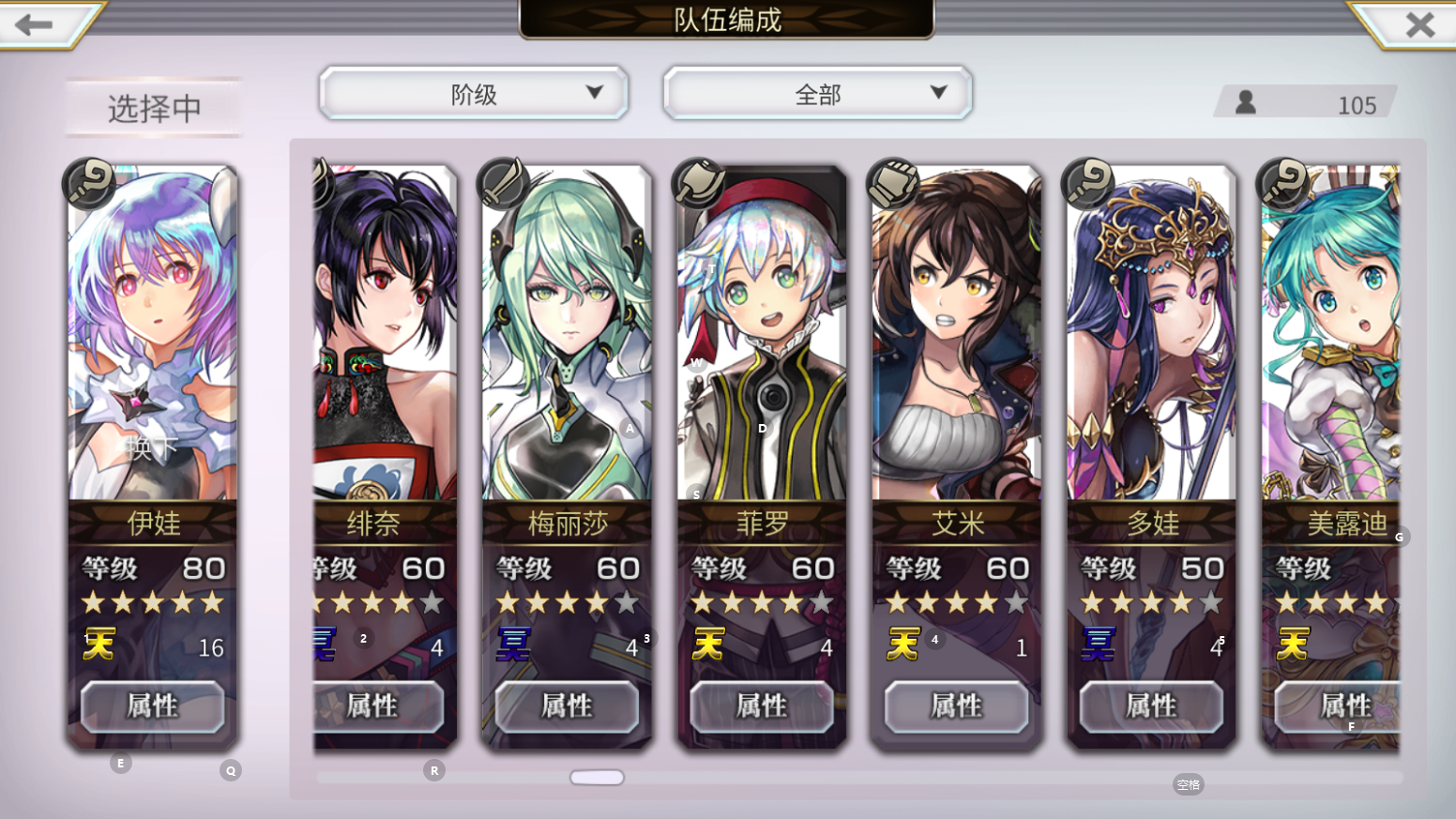
Task: Click the character count person icon
Action: click(1246, 102)
